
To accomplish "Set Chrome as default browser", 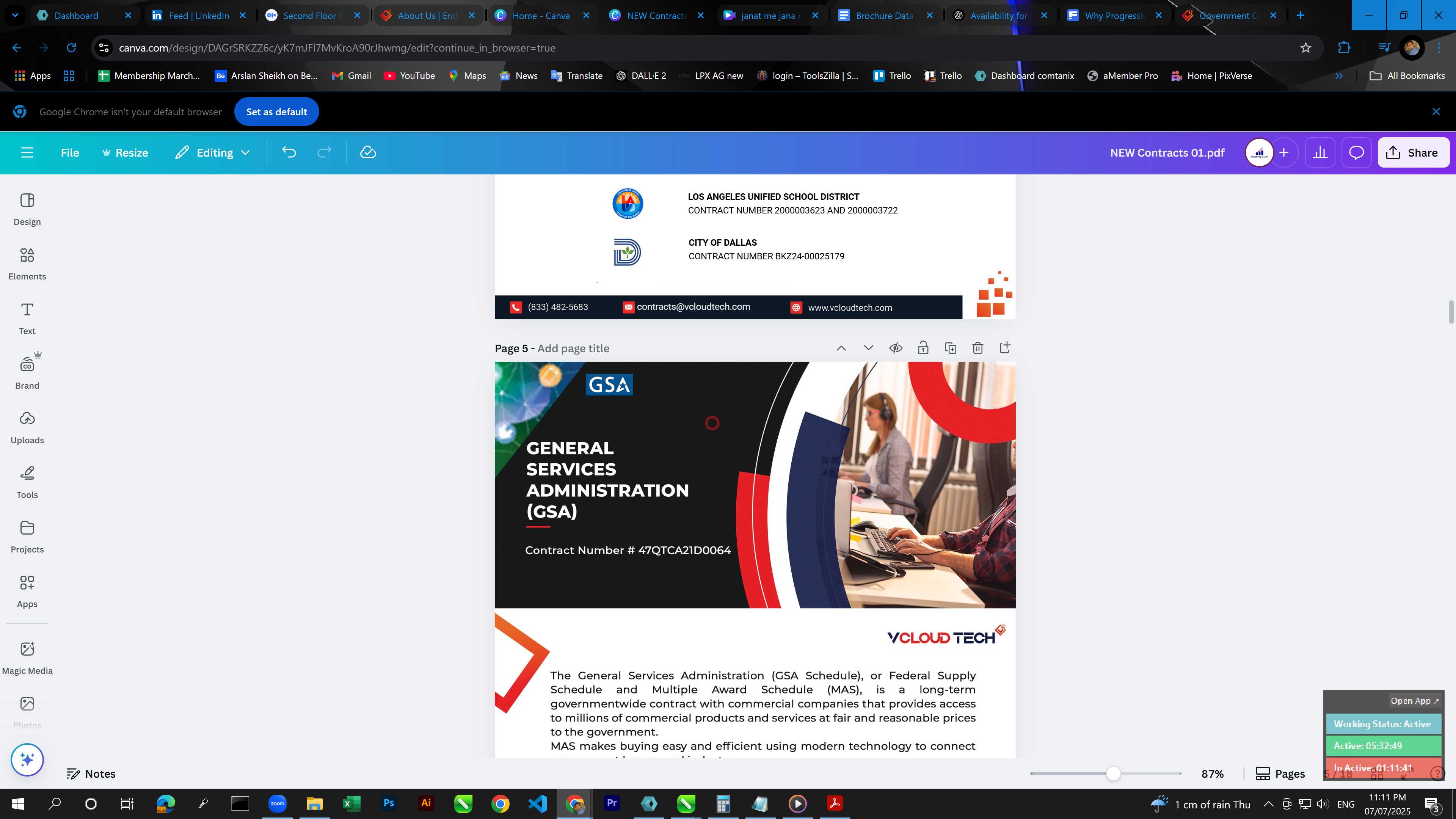I will point(276,112).
